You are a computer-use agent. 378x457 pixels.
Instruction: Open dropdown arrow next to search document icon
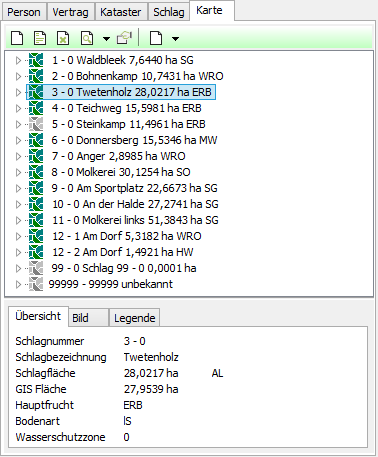coord(106,39)
